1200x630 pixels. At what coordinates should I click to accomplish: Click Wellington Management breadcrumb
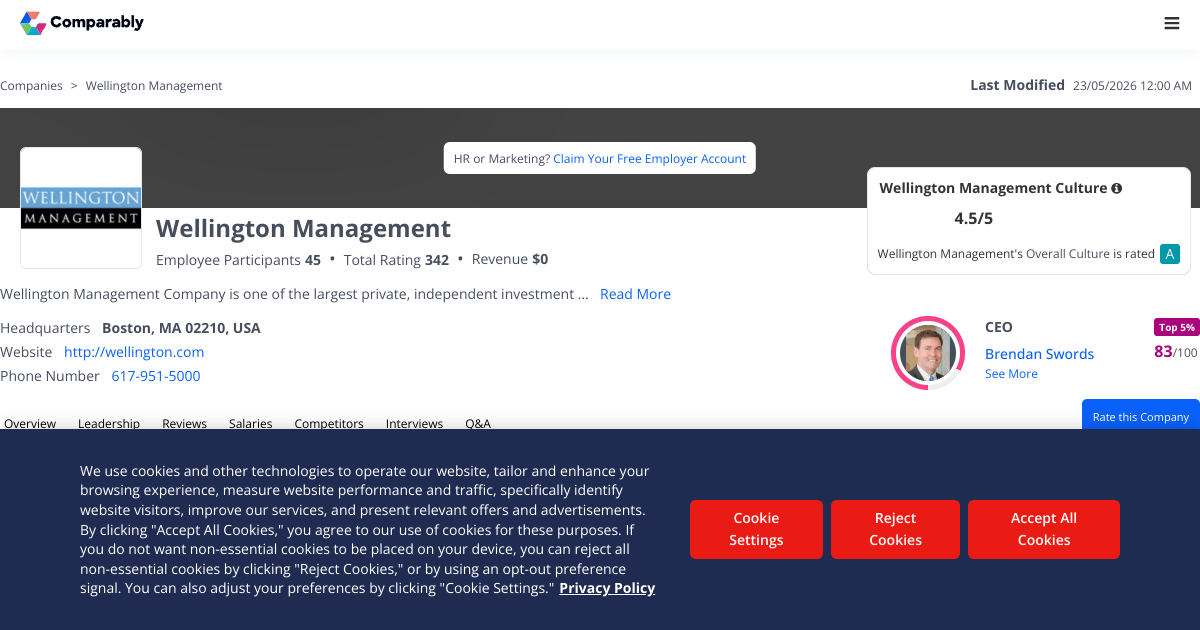point(154,86)
